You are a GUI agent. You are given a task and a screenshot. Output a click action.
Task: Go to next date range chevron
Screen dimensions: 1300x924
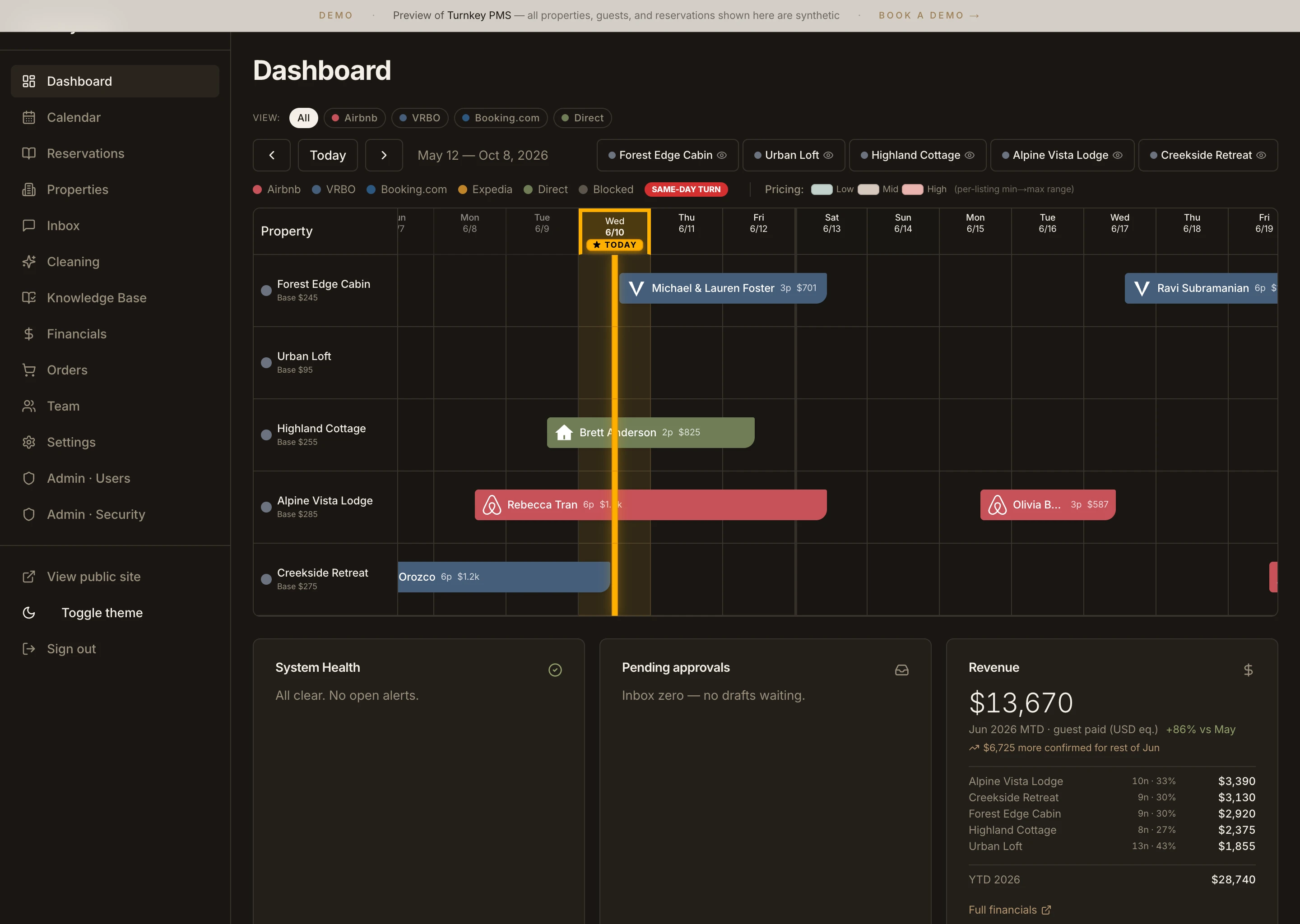(x=384, y=155)
